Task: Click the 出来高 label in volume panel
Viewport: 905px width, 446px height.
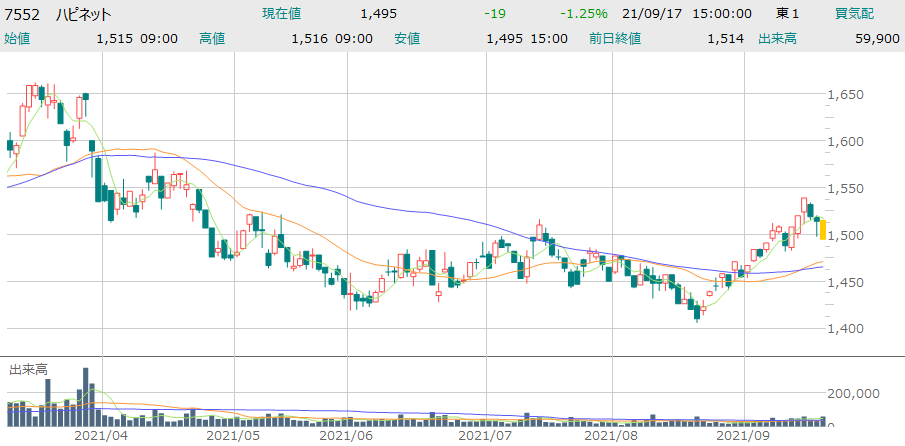Action: click(27, 370)
